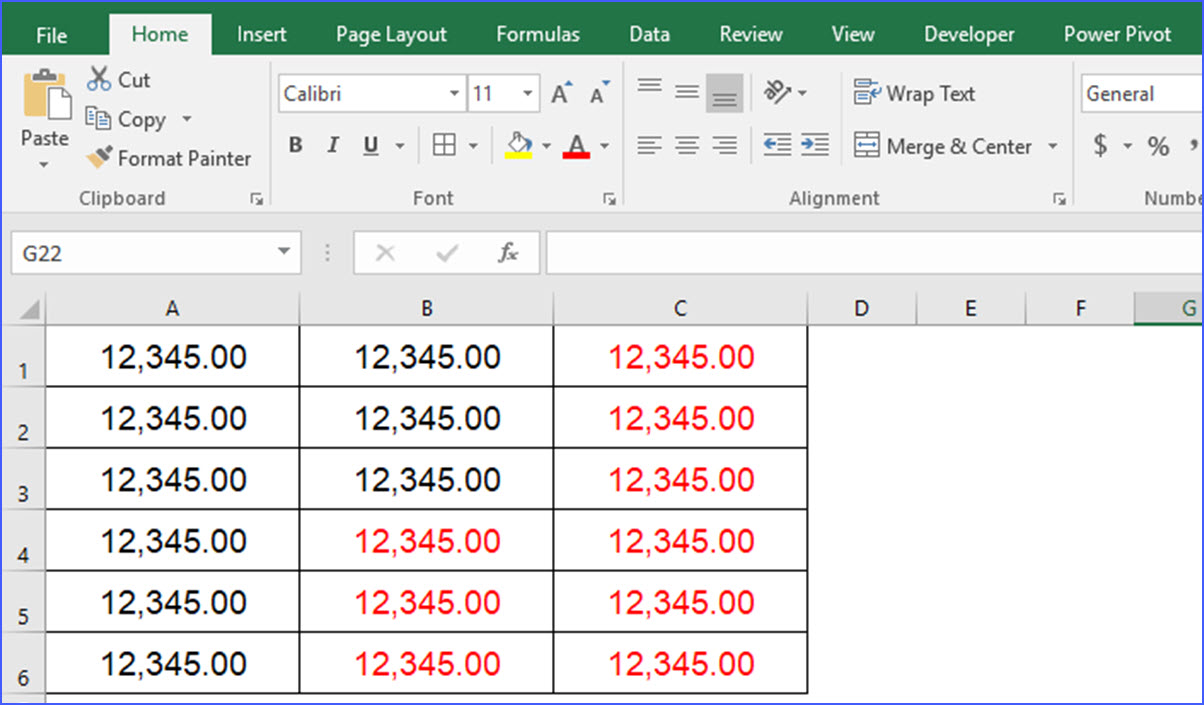Viewport: 1204px width, 705px height.
Task: Switch to the Formulas ribbon tab
Action: coord(537,33)
